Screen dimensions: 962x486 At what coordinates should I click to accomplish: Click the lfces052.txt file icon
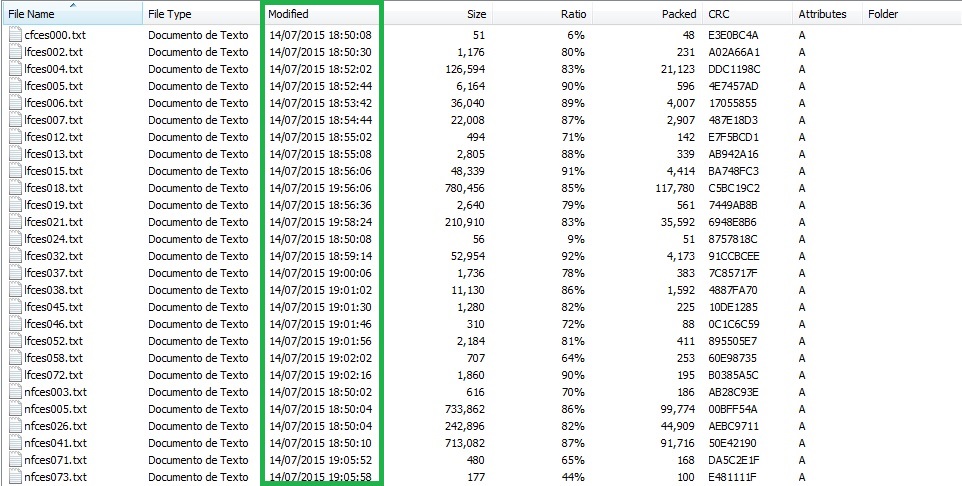(x=15, y=341)
